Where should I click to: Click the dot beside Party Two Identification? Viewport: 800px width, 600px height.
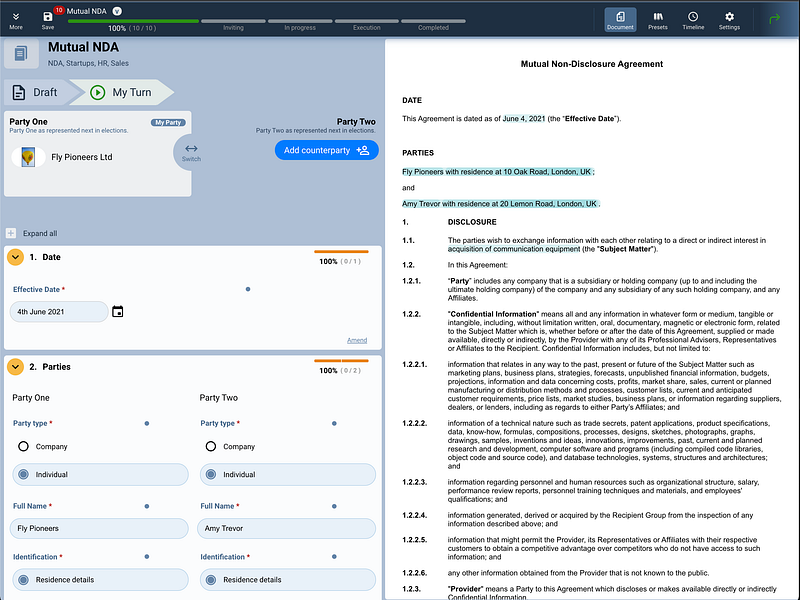(x=334, y=557)
